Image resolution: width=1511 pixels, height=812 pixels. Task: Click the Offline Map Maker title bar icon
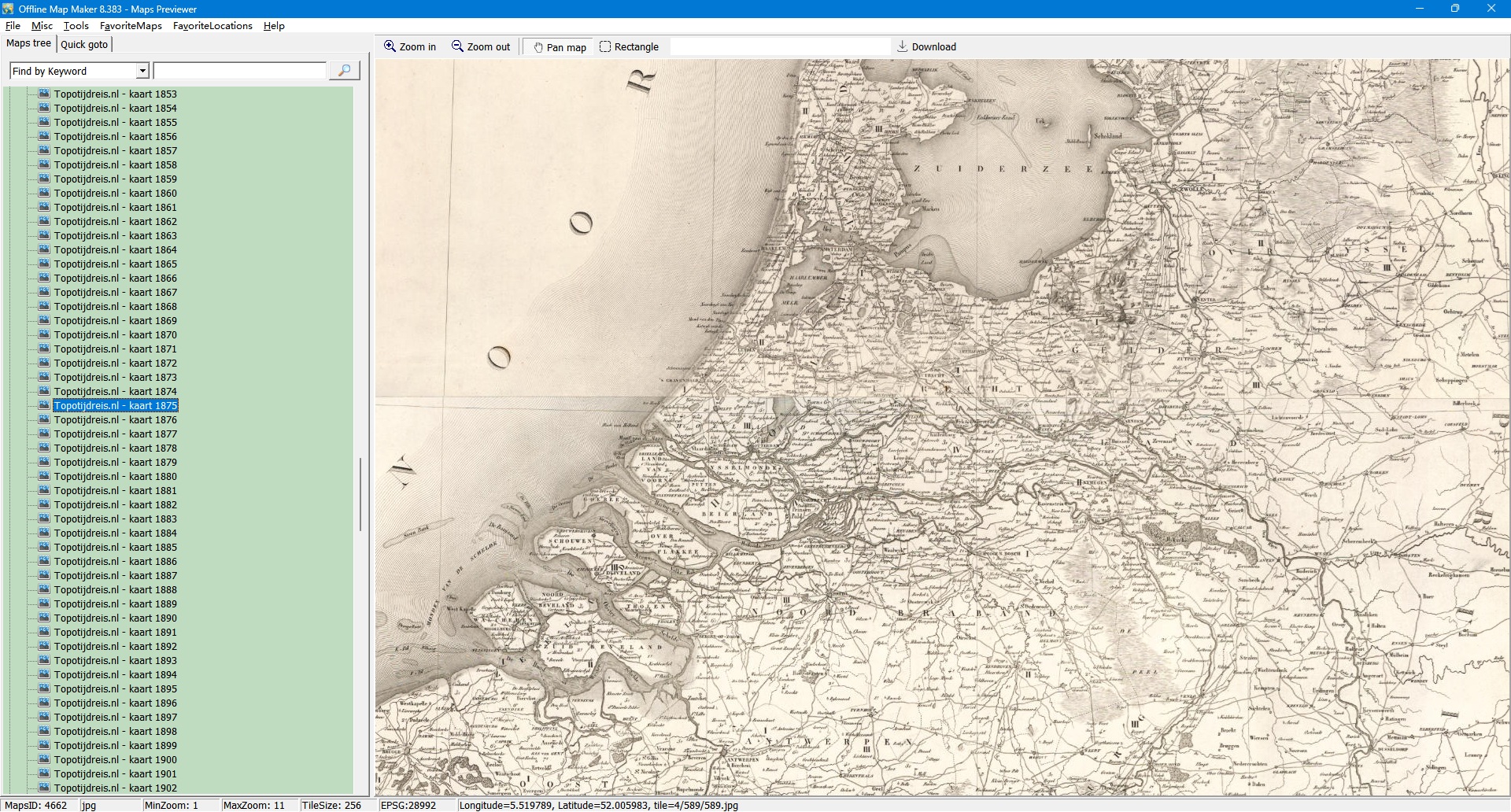pyautogui.click(x=8, y=9)
